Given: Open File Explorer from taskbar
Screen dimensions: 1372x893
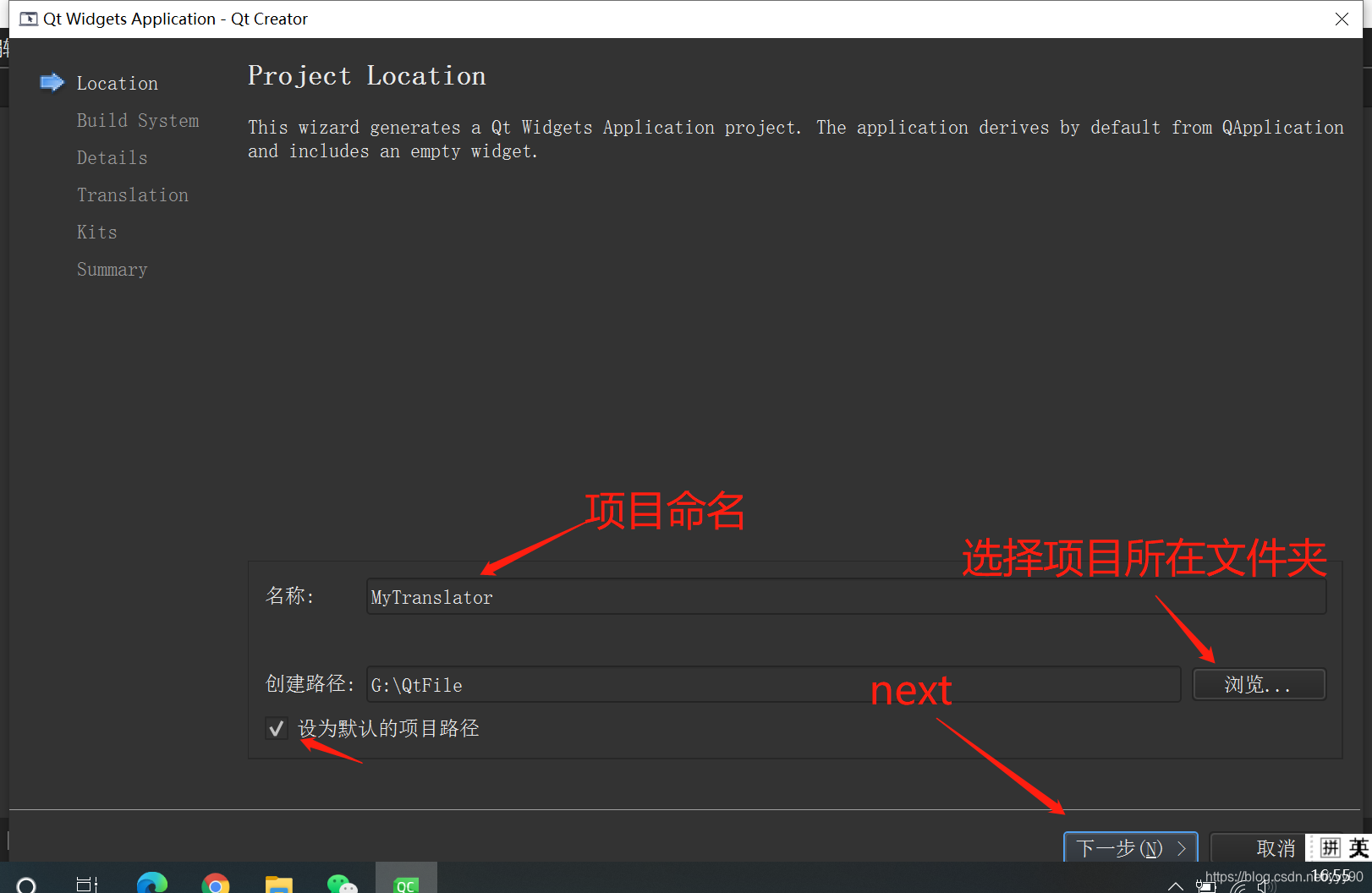Looking at the screenshot, I should [x=279, y=884].
